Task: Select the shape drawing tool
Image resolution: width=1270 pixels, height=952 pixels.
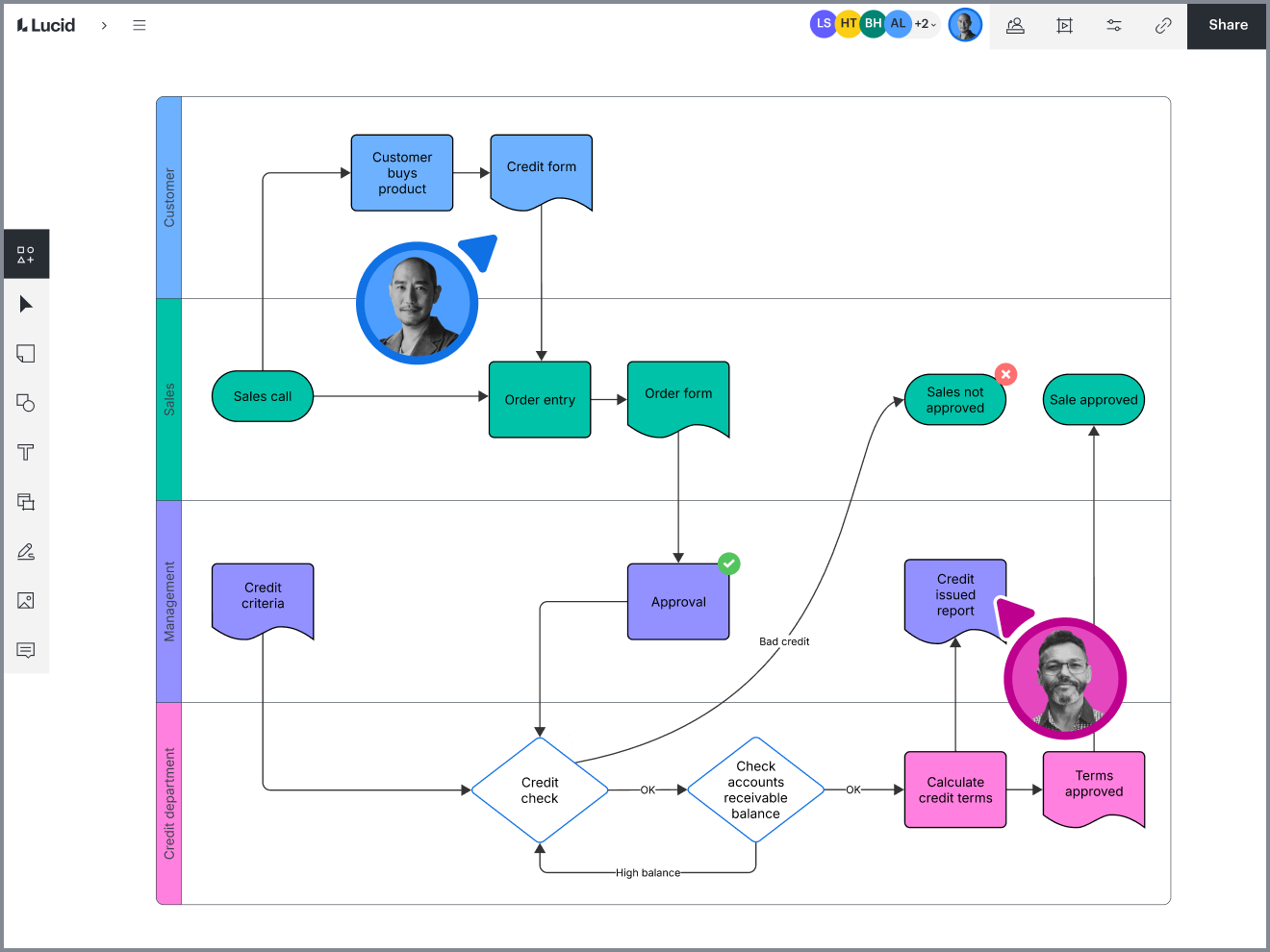Action: (26, 403)
